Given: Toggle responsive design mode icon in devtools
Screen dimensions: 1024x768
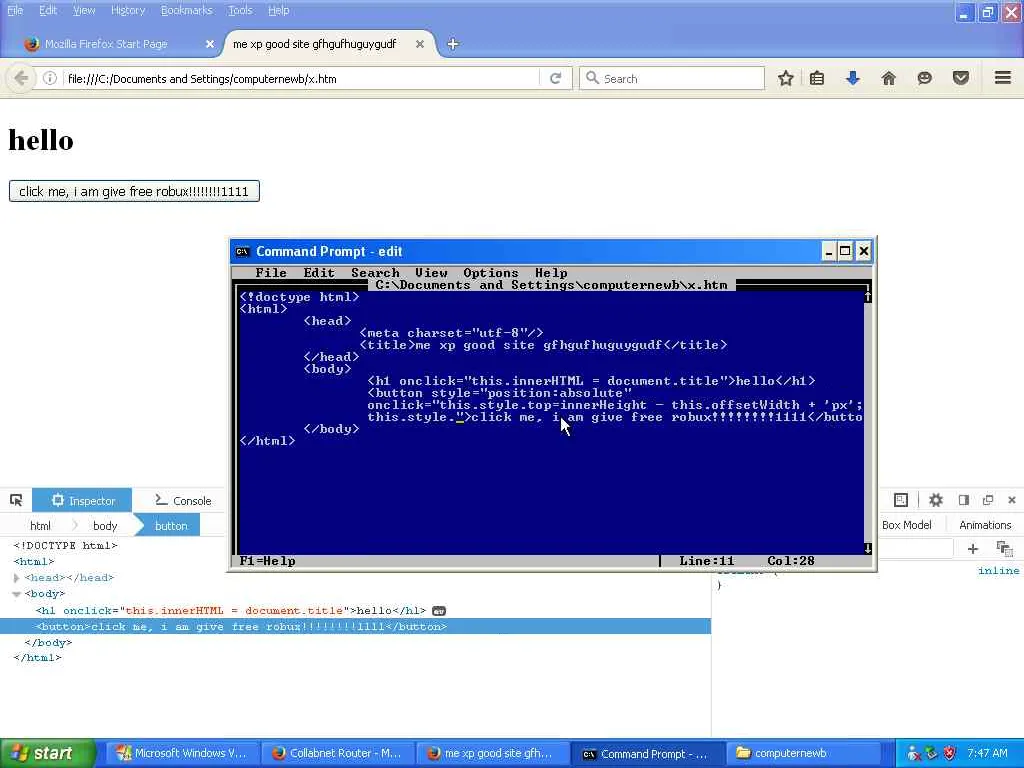Looking at the screenshot, I should tap(901, 500).
